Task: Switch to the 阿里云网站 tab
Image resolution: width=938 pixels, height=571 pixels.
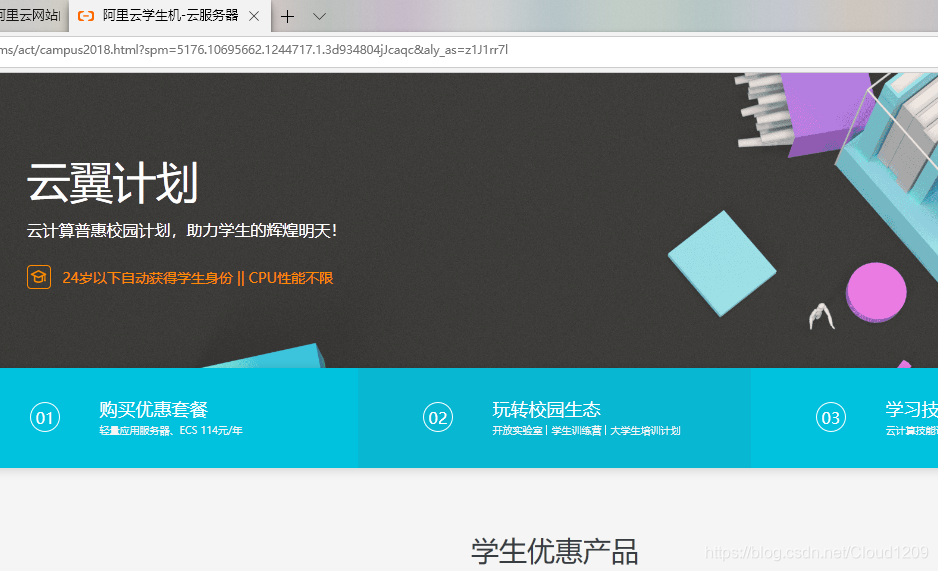Action: [30, 16]
